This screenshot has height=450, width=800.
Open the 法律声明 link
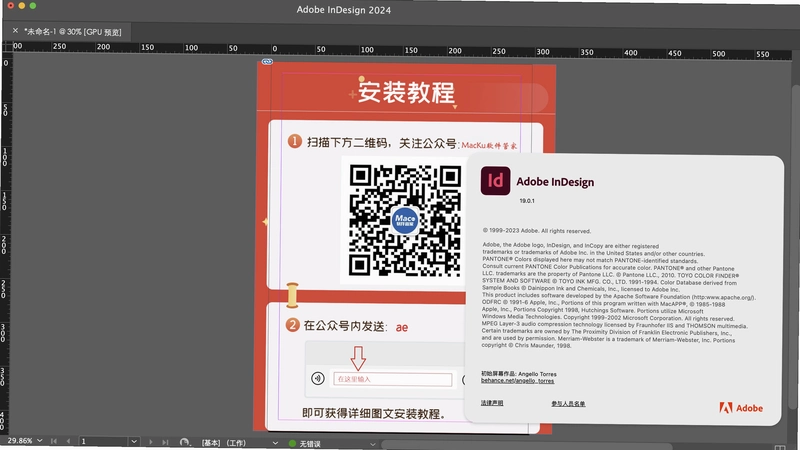pyautogui.click(x=492, y=403)
